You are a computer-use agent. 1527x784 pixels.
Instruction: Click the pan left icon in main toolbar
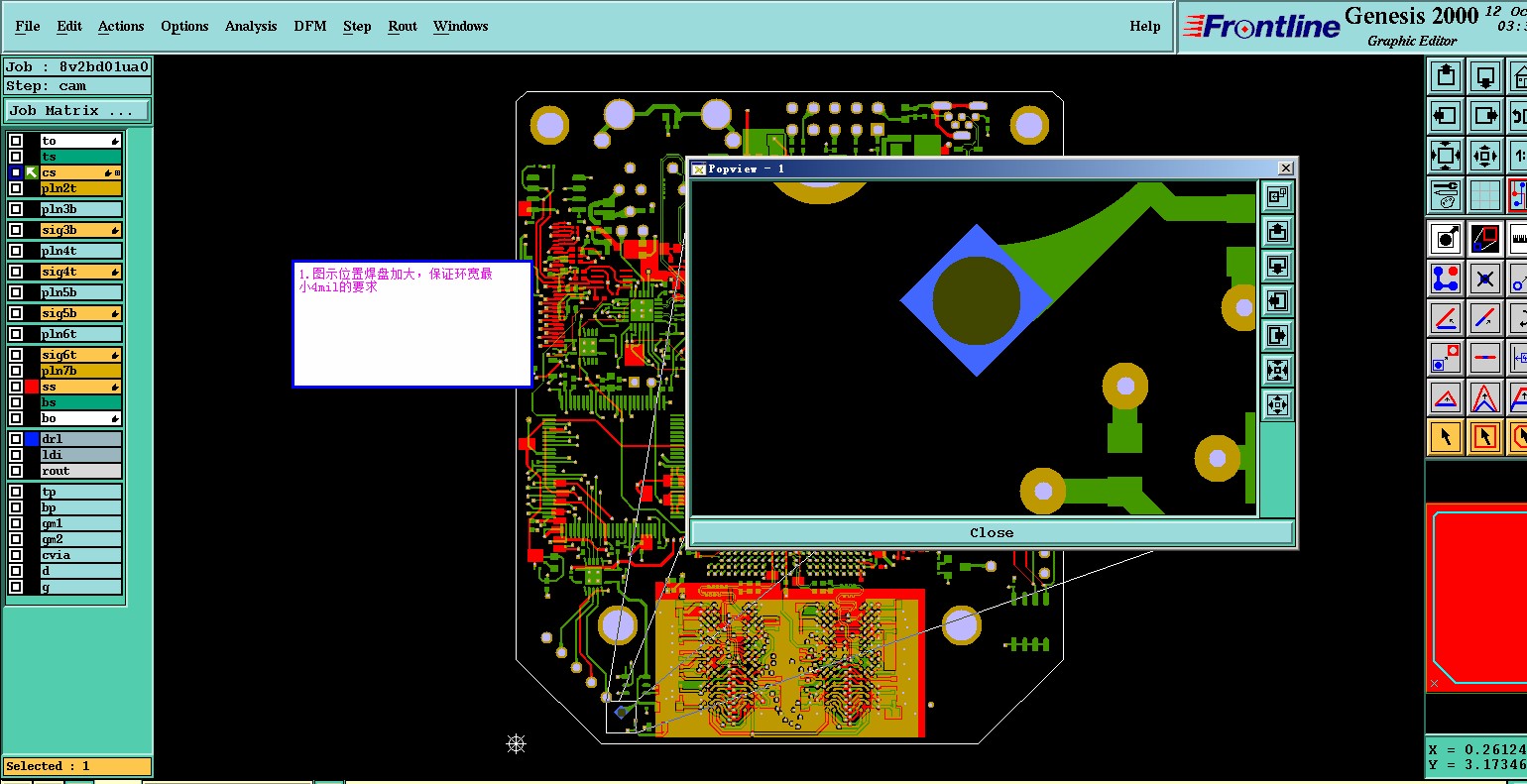tap(1446, 115)
